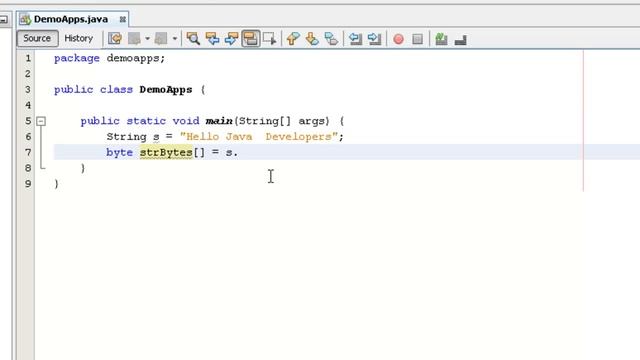Click the Uncomment toolbar icon
This screenshot has width=640, height=360.
[x=460, y=40]
